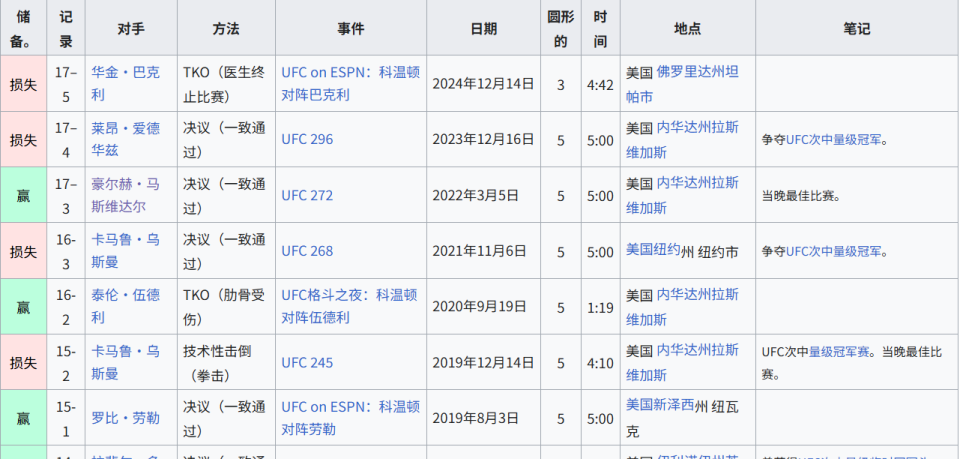The height and width of the screenshot is (459, 960).
Task: Select the time value 4:10
Action: point(601,363)
